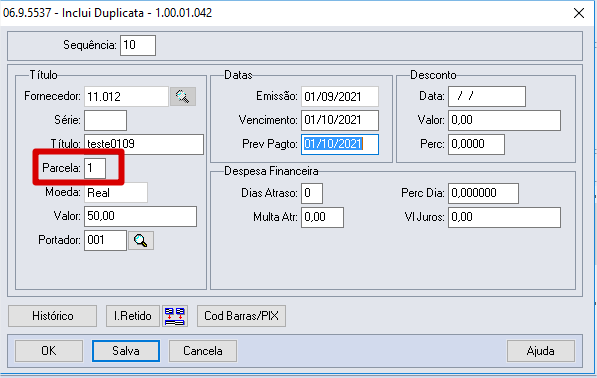Open the Portador magnifier lookup icon

[x=141, y=241]
